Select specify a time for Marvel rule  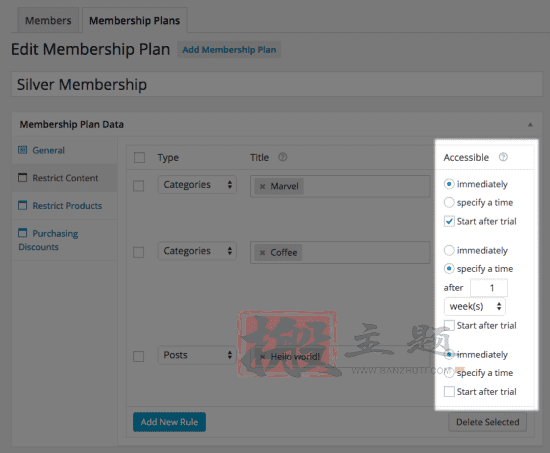[x=449, y=202]
